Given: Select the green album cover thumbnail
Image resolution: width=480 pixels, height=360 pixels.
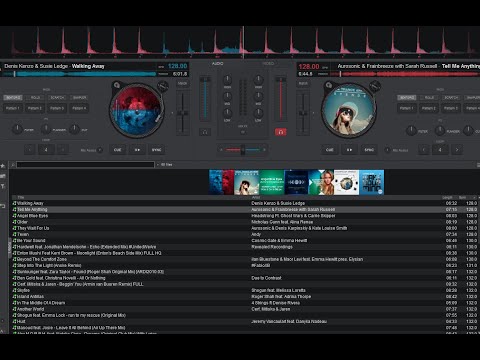Looking at the screenshot, I should coord(272,182).
